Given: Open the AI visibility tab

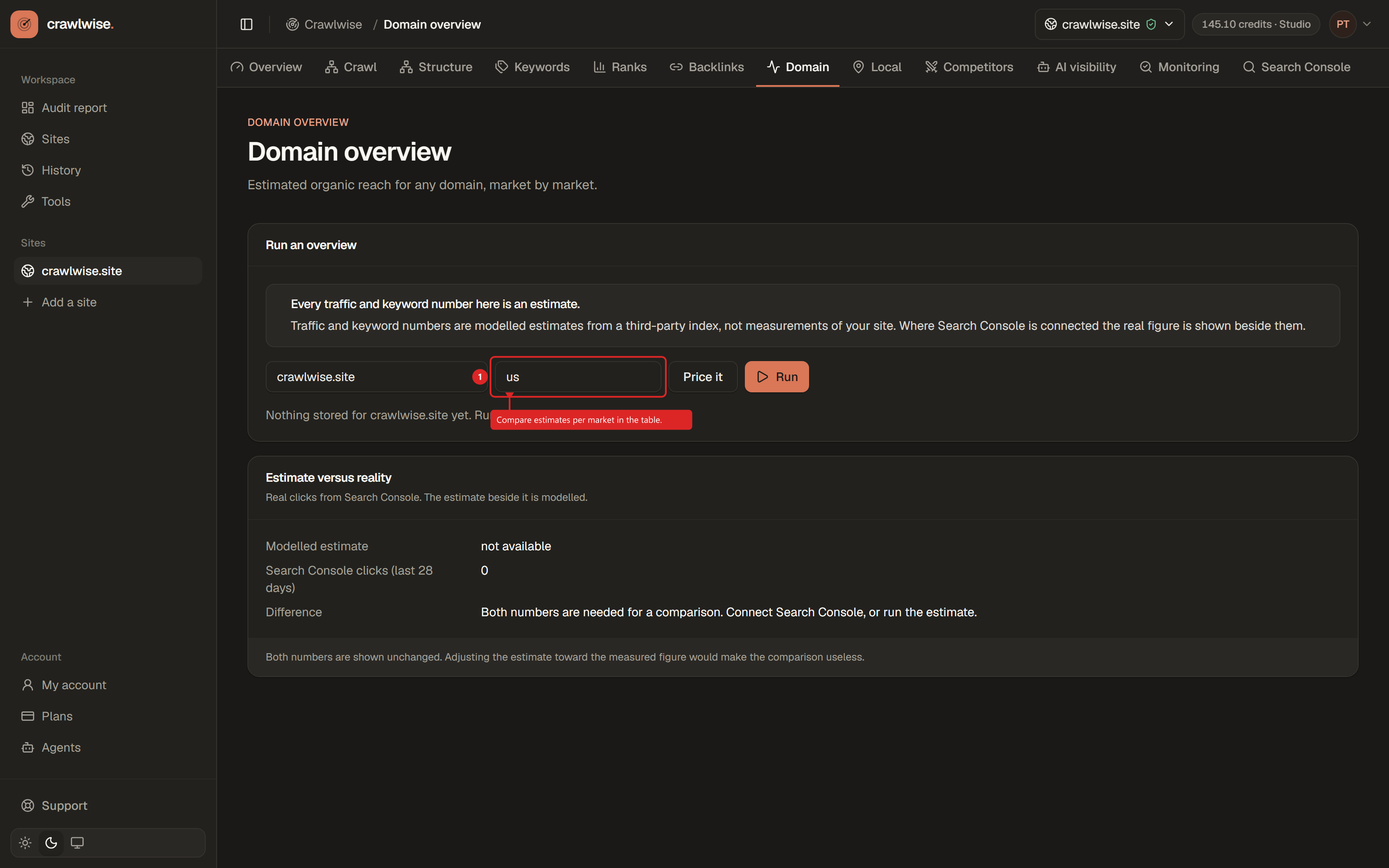Looking at the screenshot, I should click(1076, 67).
